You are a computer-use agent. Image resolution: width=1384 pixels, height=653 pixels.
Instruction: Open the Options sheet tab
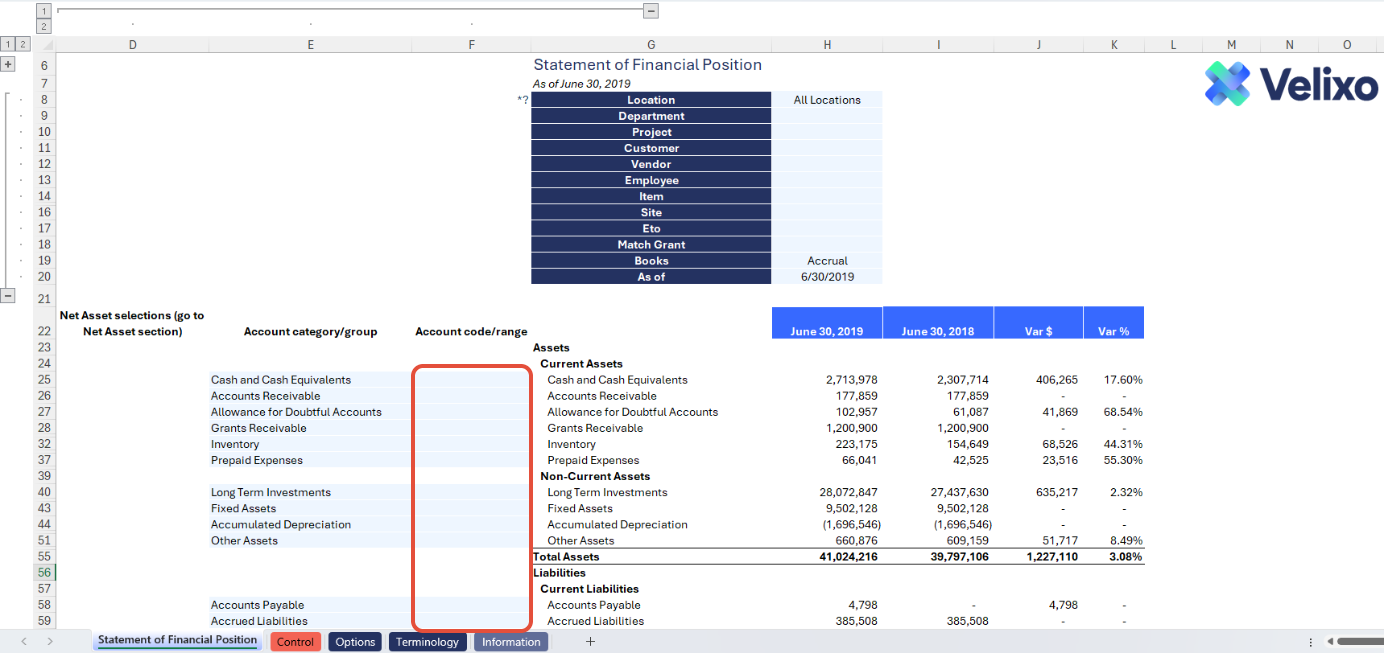click(x=355, y=642)
